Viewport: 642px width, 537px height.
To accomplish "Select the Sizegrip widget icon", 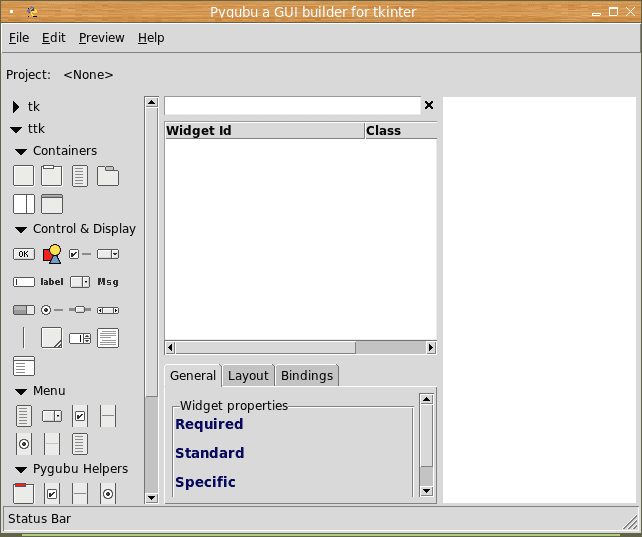I will tap(52, 338).
